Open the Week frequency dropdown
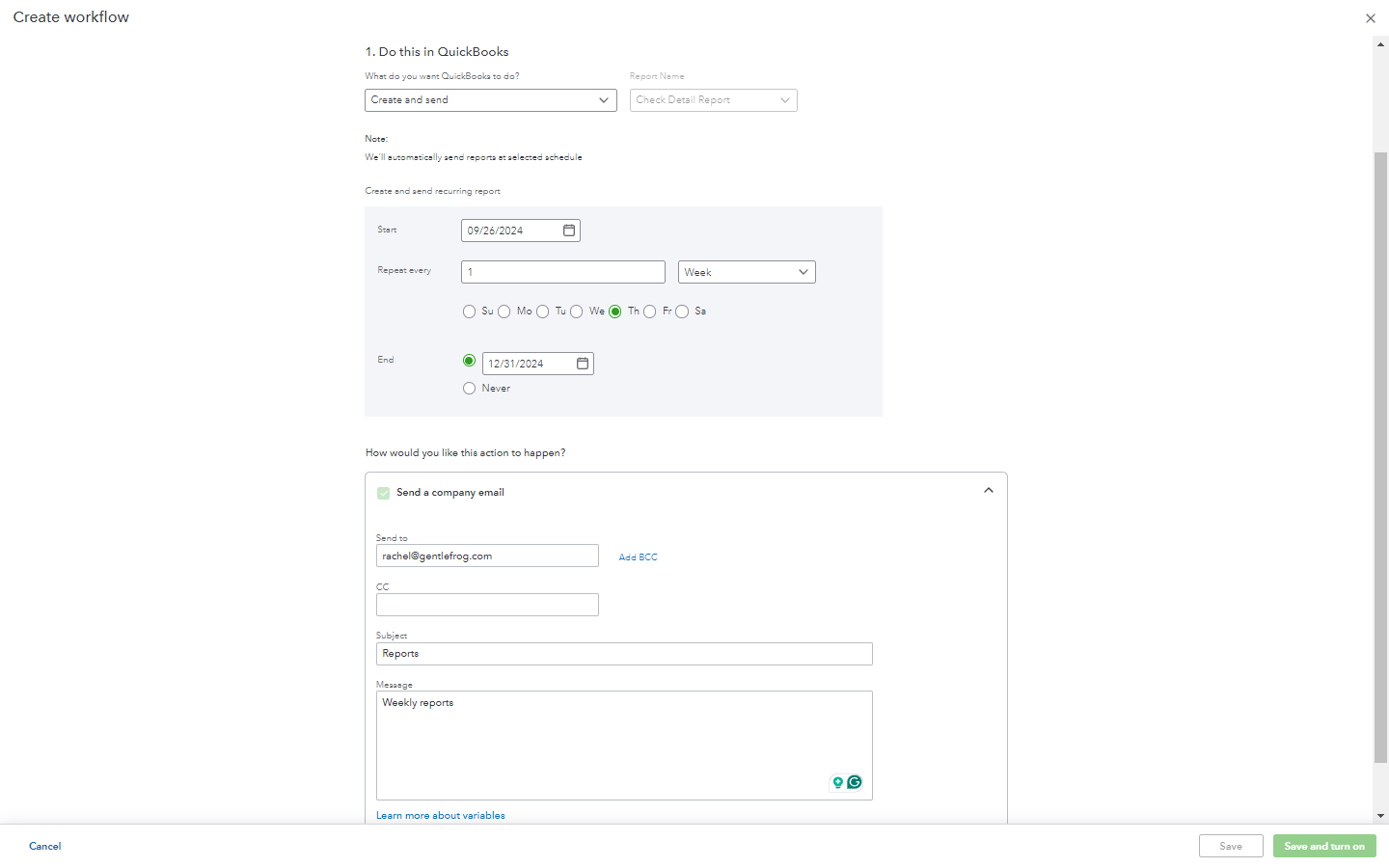 click(747, 272)
